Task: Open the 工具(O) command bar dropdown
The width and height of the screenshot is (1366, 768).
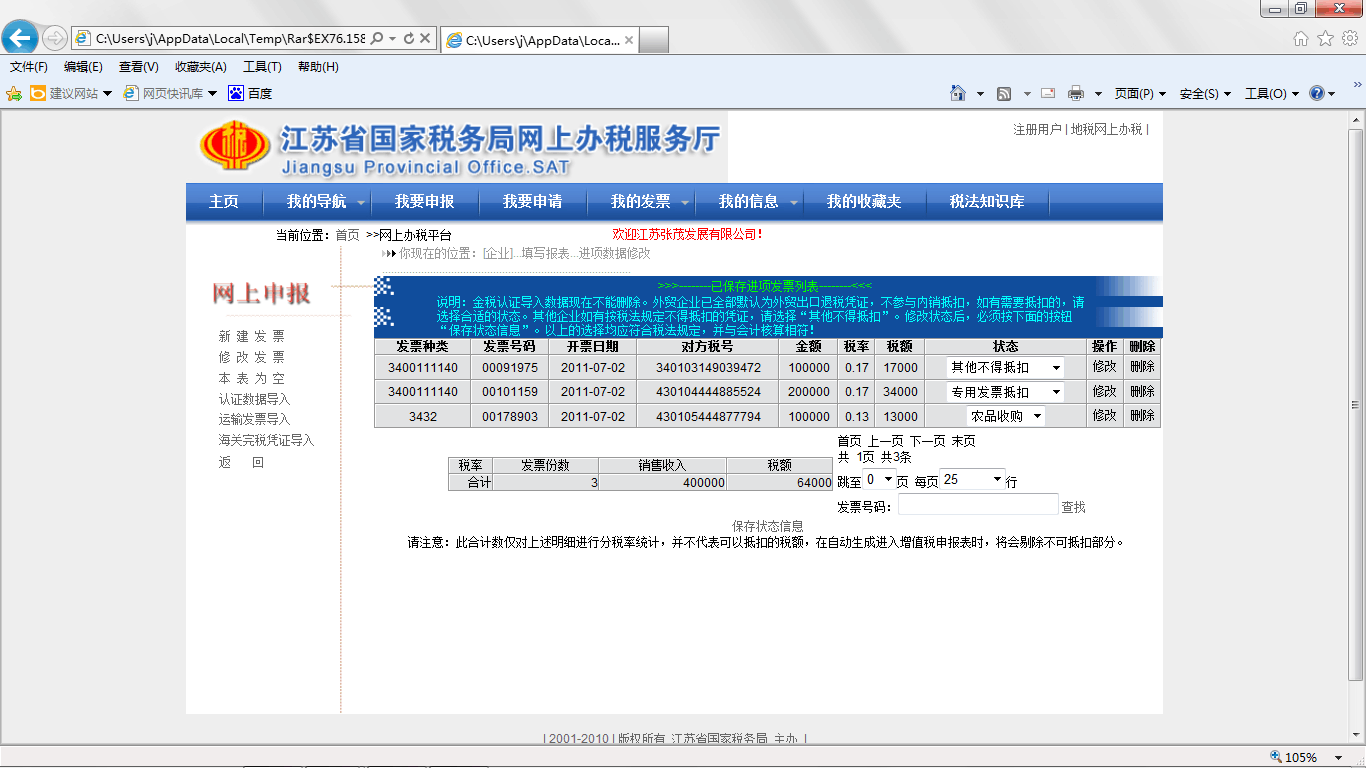Action: click(1271, 93)
